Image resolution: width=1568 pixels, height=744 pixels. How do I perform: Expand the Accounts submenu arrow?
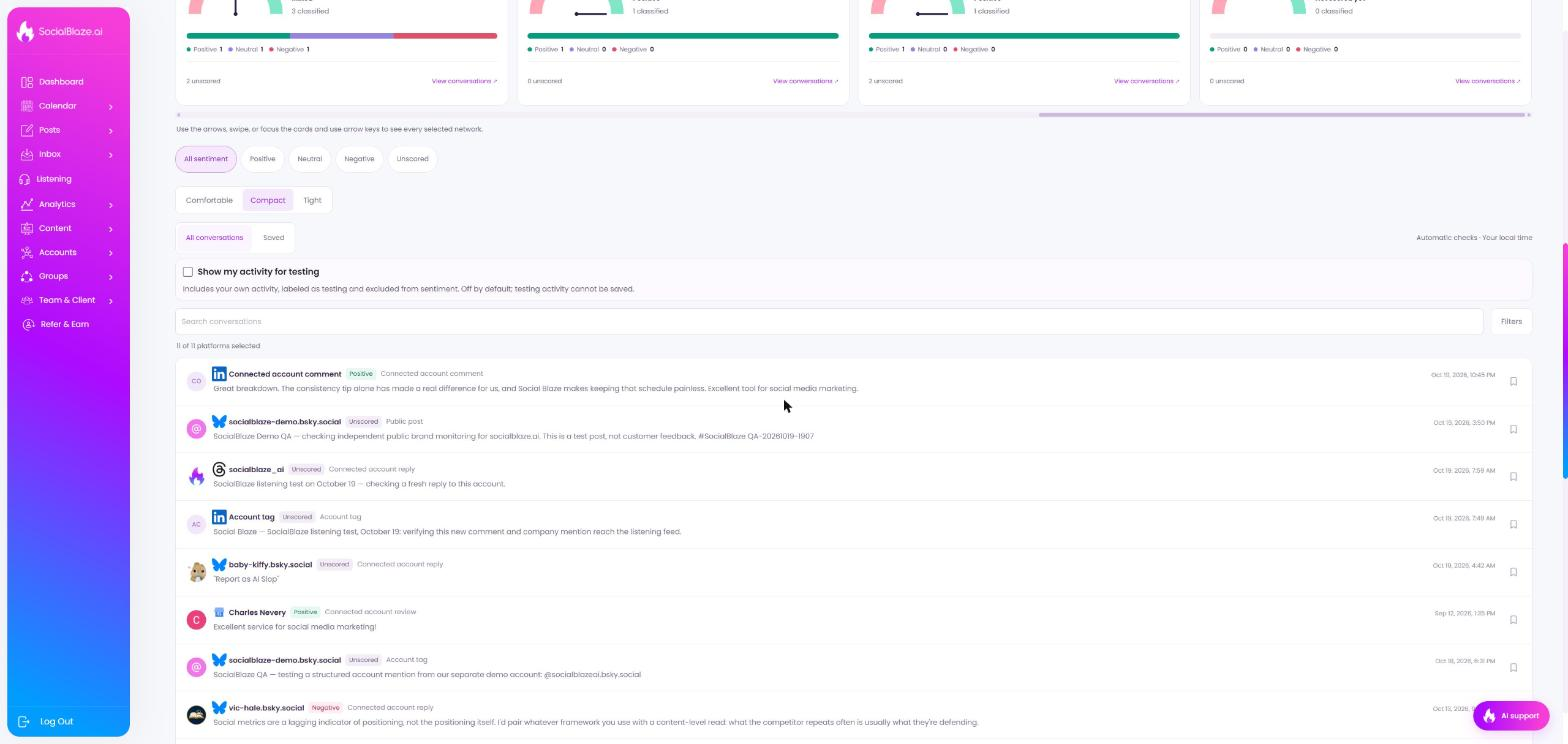click(x=110, y=253)
